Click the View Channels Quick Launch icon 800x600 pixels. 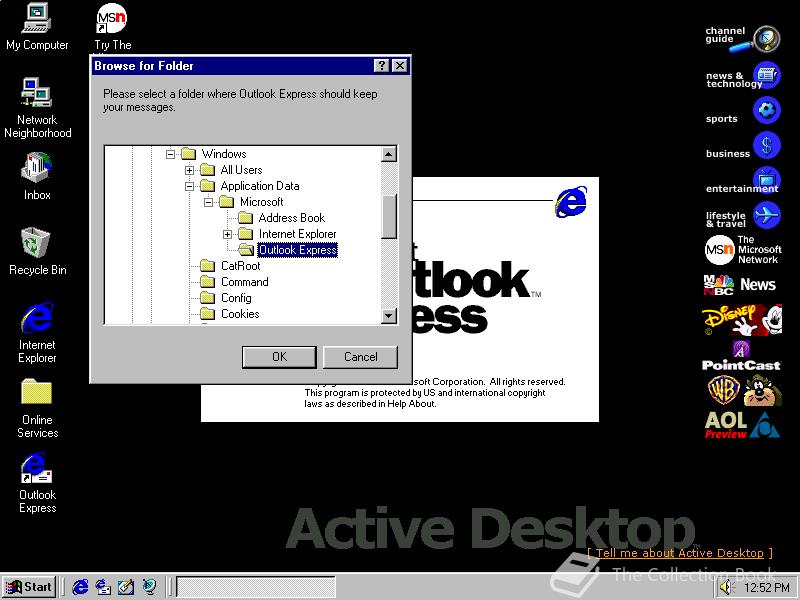click(x=149, y=587)
